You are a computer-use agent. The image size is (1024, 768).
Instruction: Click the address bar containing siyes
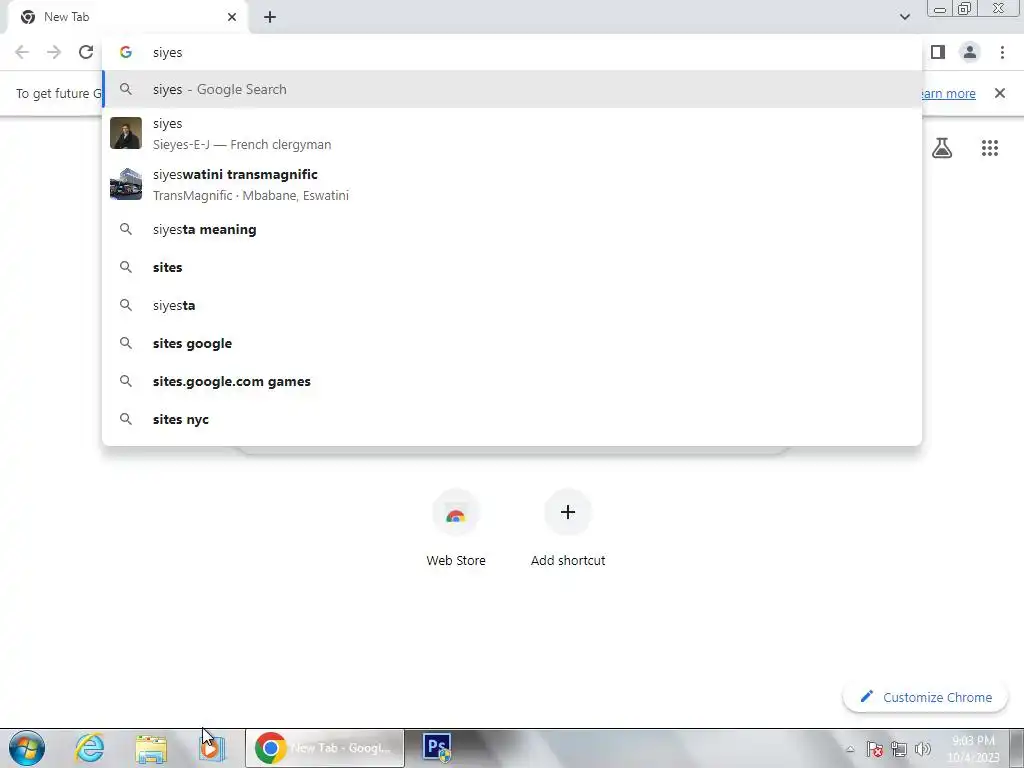(512, 52)
